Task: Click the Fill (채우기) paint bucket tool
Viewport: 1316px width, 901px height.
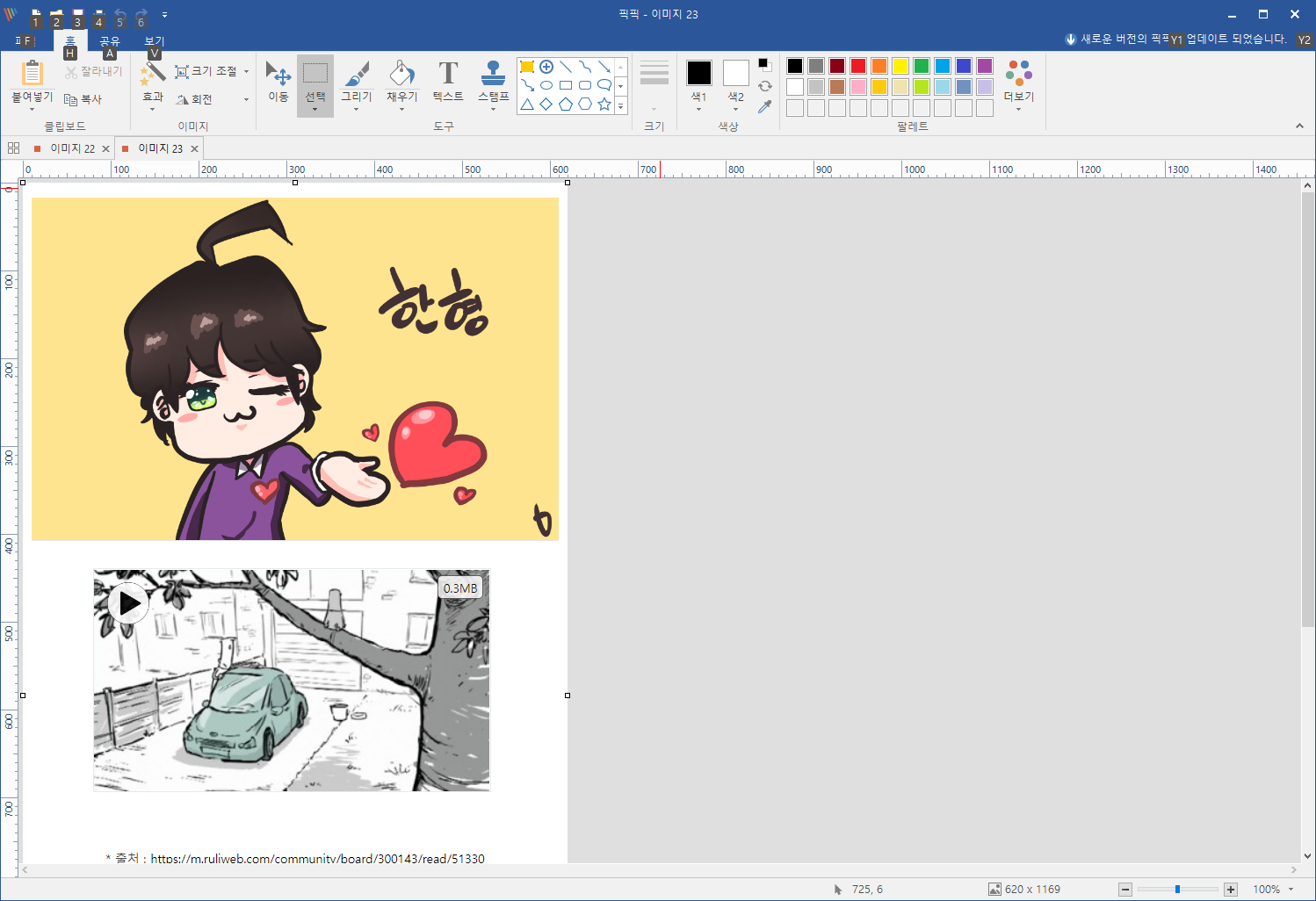Action: pos(401,82)
